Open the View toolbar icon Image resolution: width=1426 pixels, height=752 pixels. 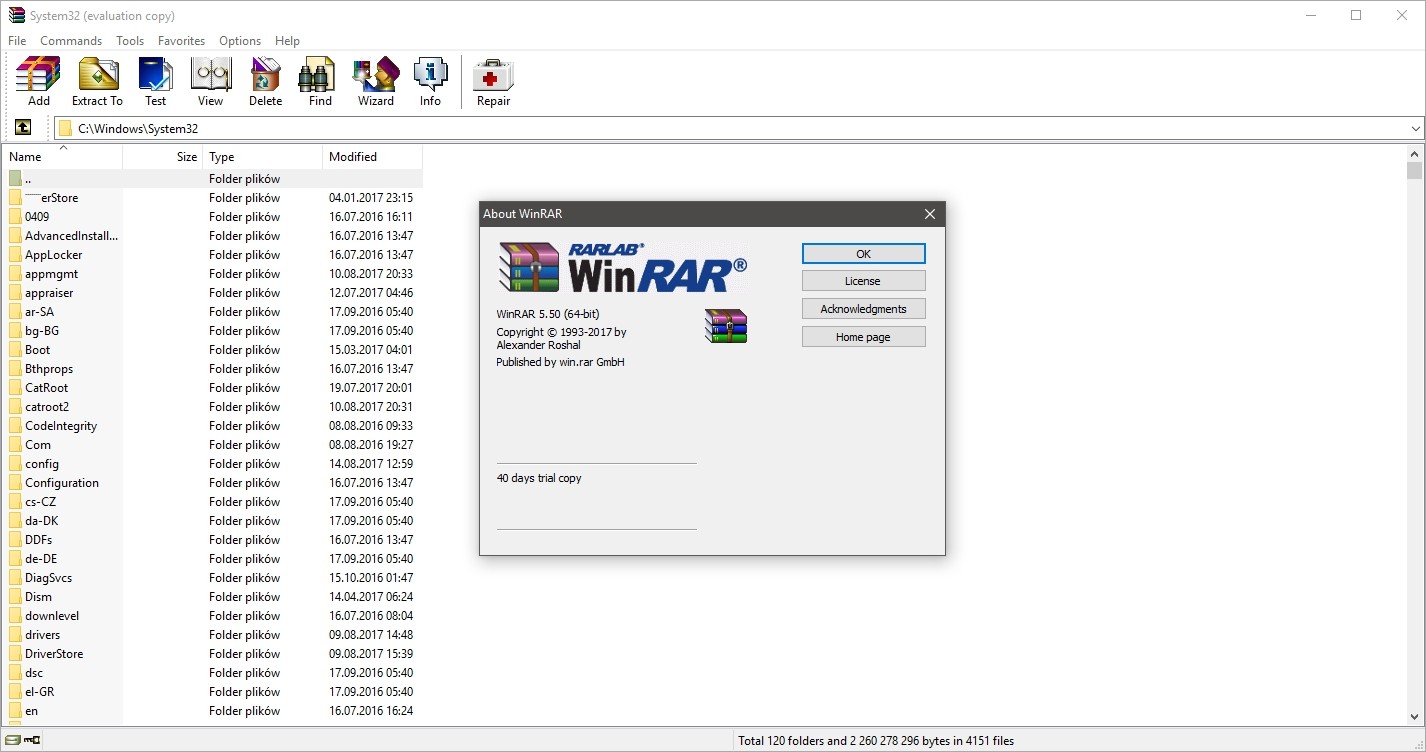(x=210, y=74)
